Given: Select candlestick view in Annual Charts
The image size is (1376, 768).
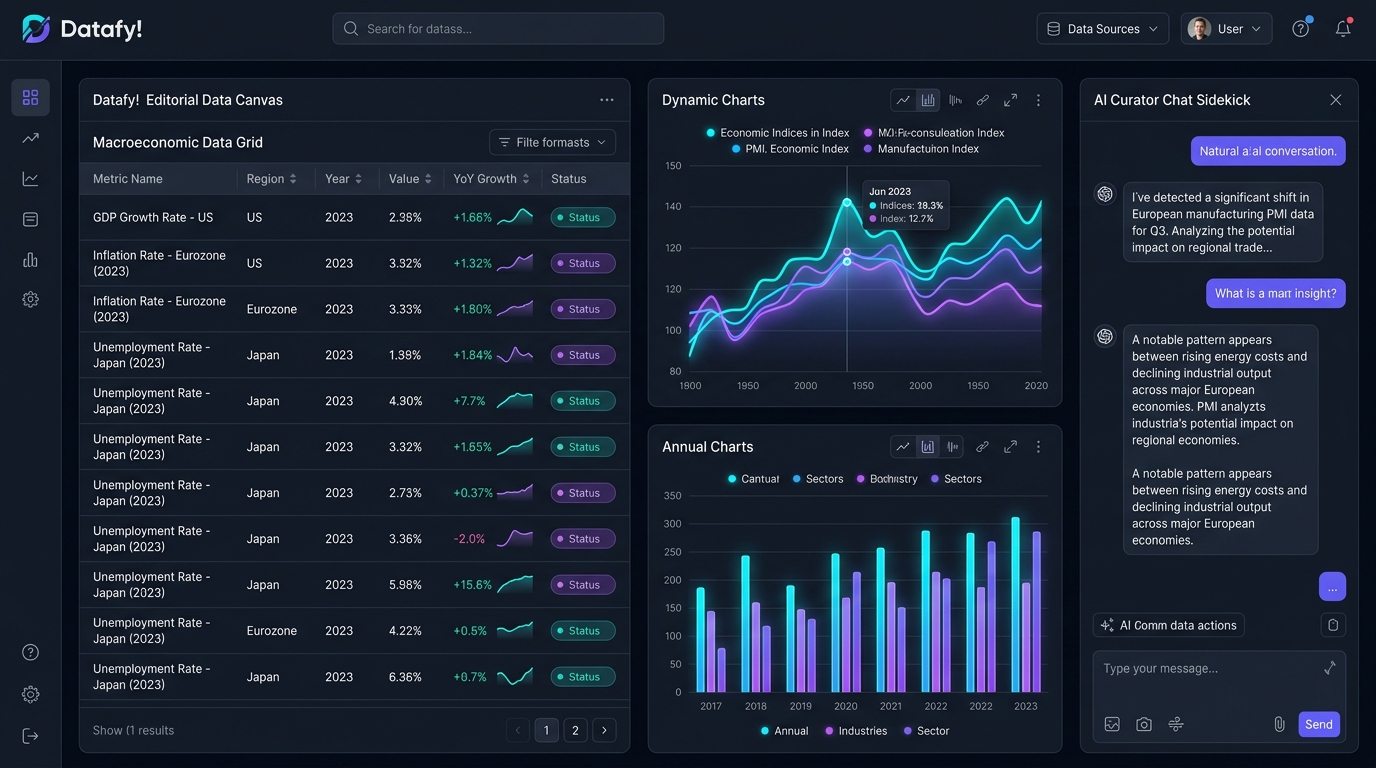Looking at the screenshot, I should [953, 447].
